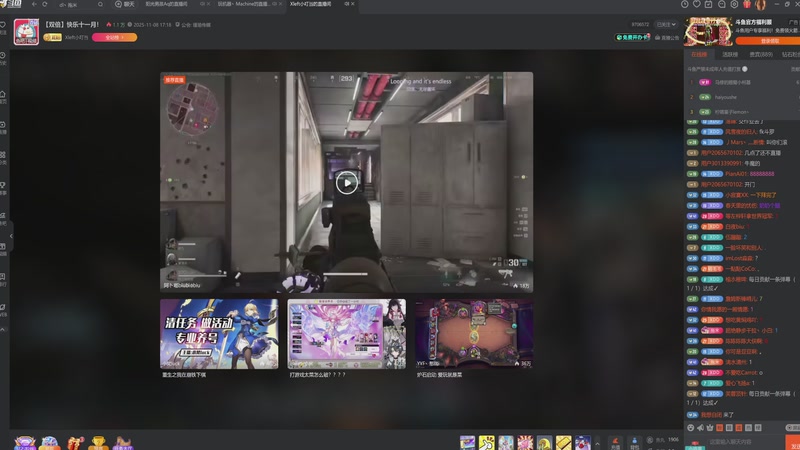Click the home icon in the left sidebar
Screen dimensions: 800x450
pos(3,94)
